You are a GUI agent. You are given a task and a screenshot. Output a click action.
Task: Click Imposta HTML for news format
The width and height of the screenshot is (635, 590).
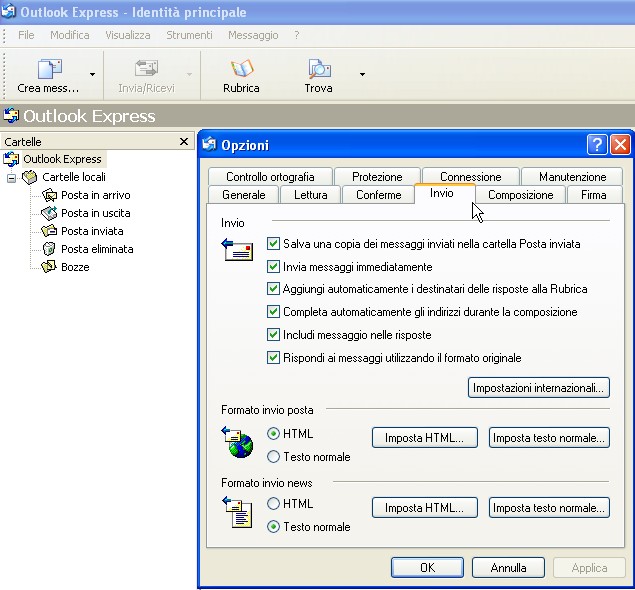coord(424,508)
